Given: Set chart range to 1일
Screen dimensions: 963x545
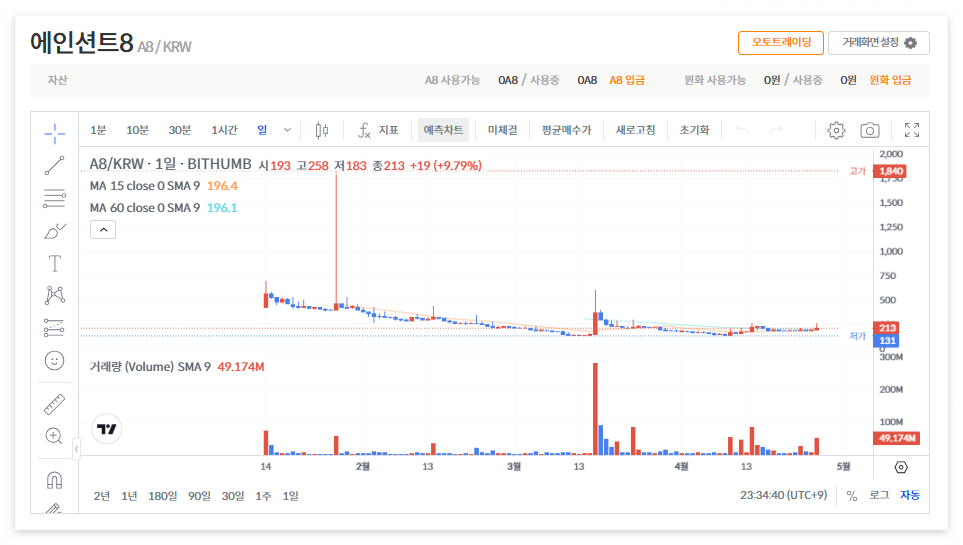Looking at the screenshot, I should click(x=290, y=496).
